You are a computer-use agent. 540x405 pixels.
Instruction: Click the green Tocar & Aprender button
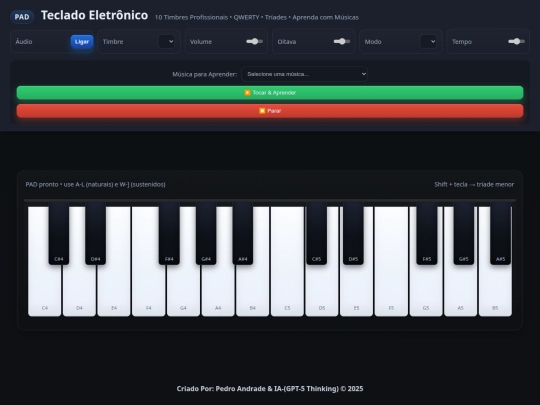[x=270, y=93]
